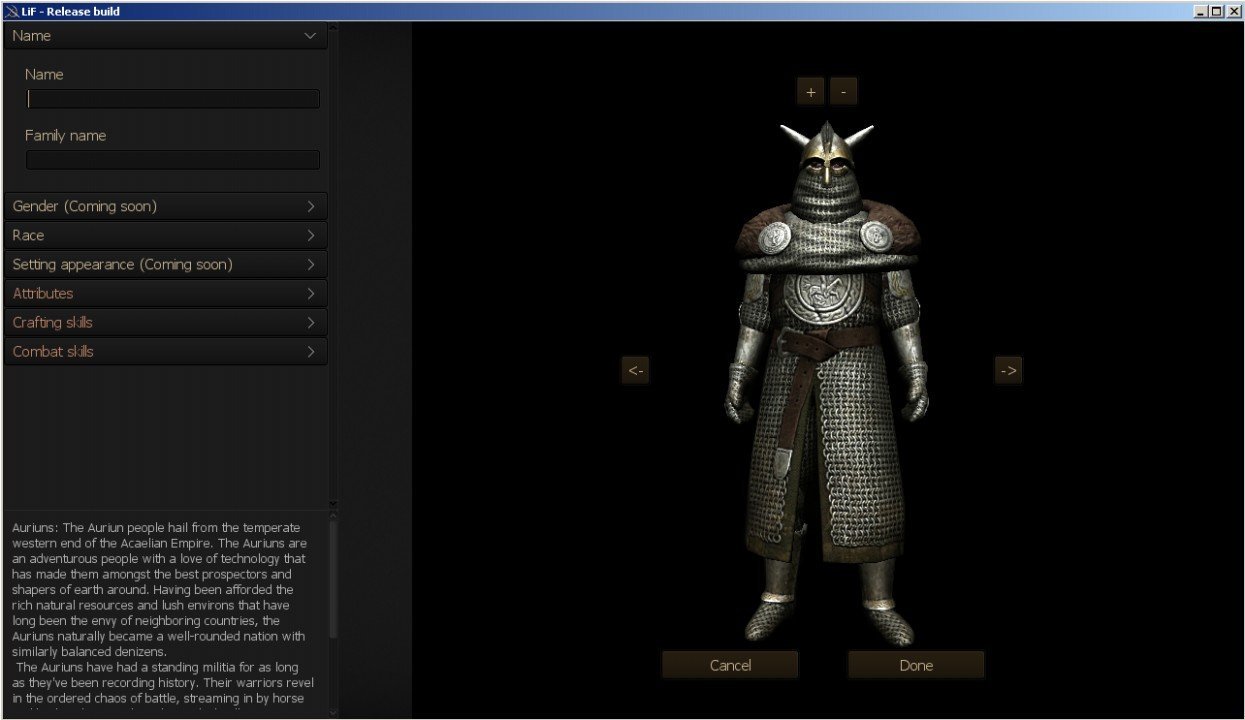Maximize the LiF window

pos(1216,11)
